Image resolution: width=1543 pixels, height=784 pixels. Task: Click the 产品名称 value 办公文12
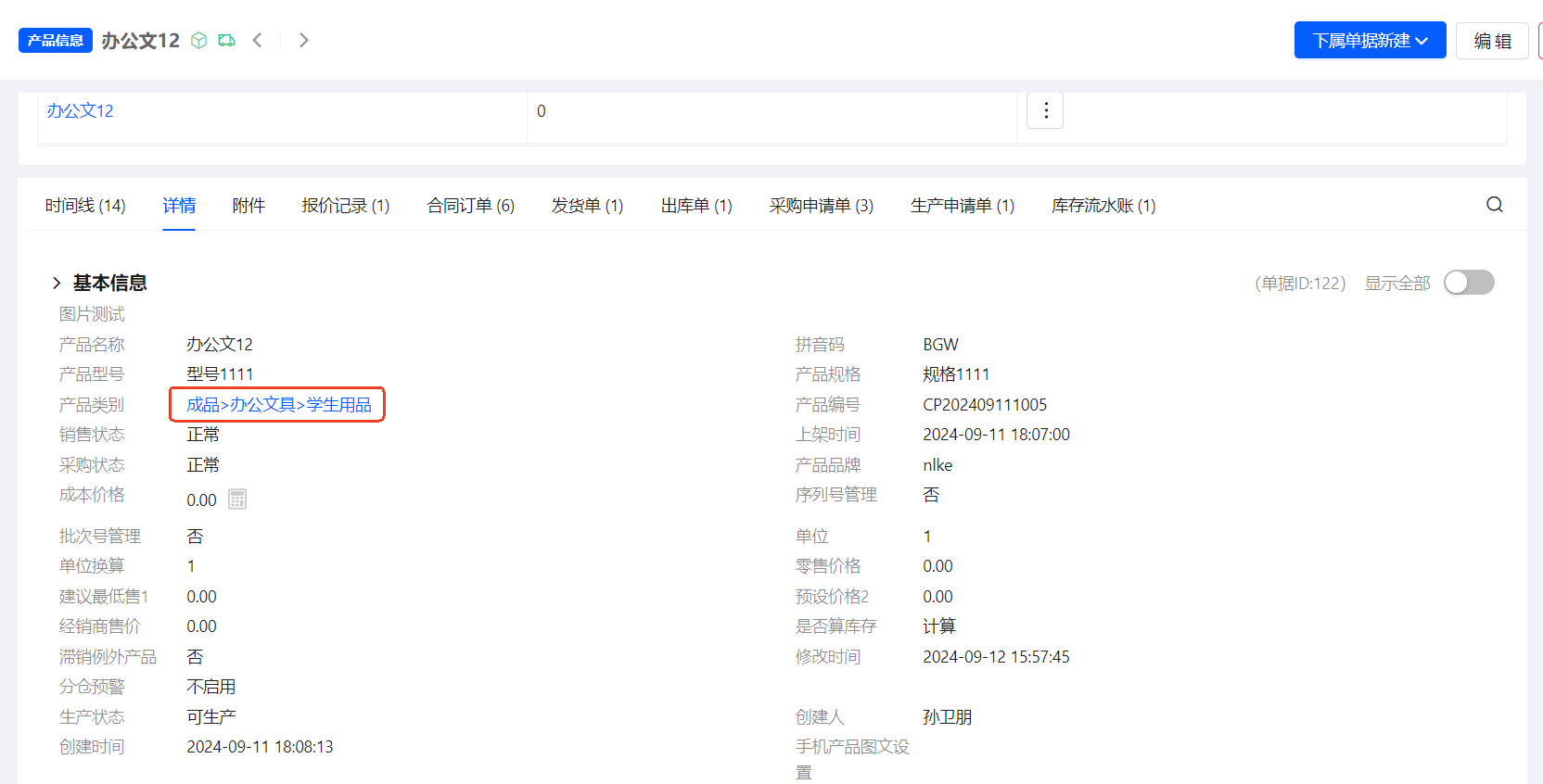(220, 345)
